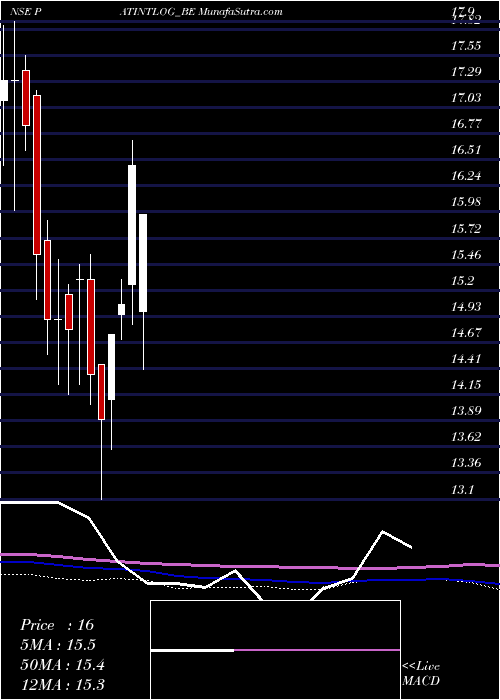Click the 13.89 price axis label
The width and height of the screenshot is (500, 700).
[x=466, y=410]
